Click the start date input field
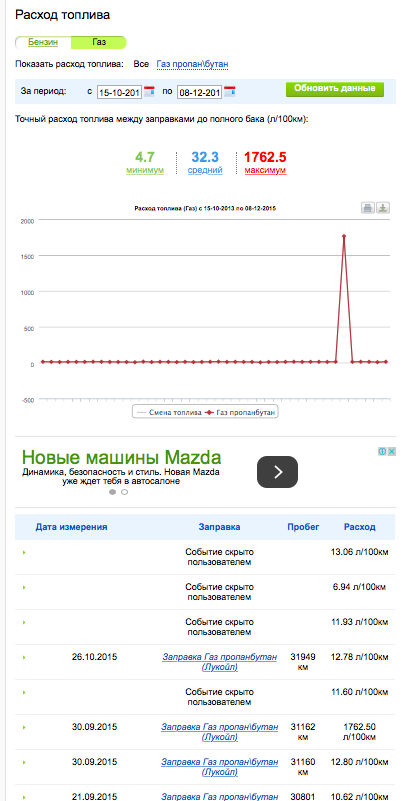The height and width of the screenshot is (801, 407). tap(119, 92)
